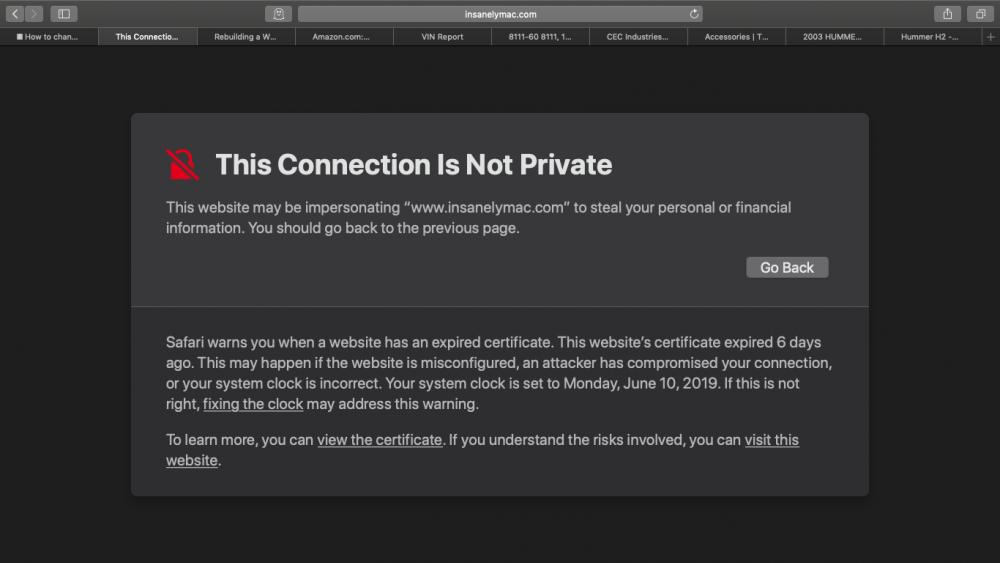
Task: Click 'This Connection Is Not Private' heading
Action: pyautogui.click(x=414, y=165)
